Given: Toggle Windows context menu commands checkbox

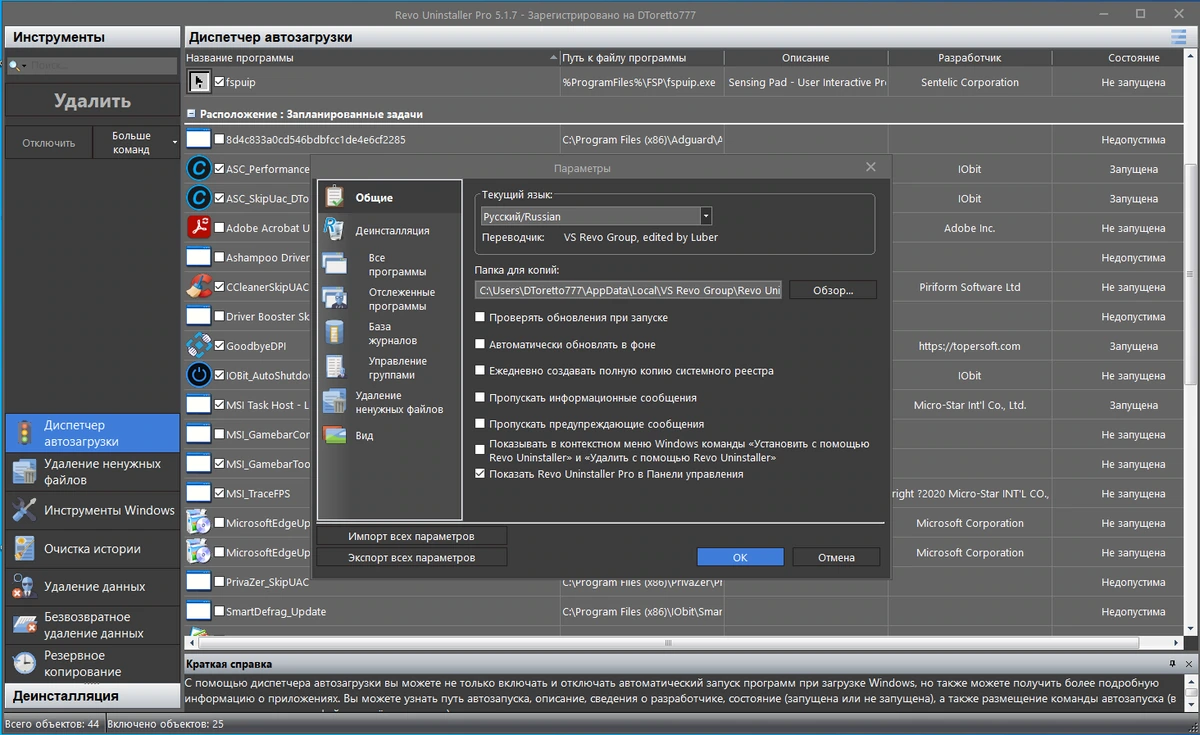Looking at the screenshot, I should tap(481, 450).
